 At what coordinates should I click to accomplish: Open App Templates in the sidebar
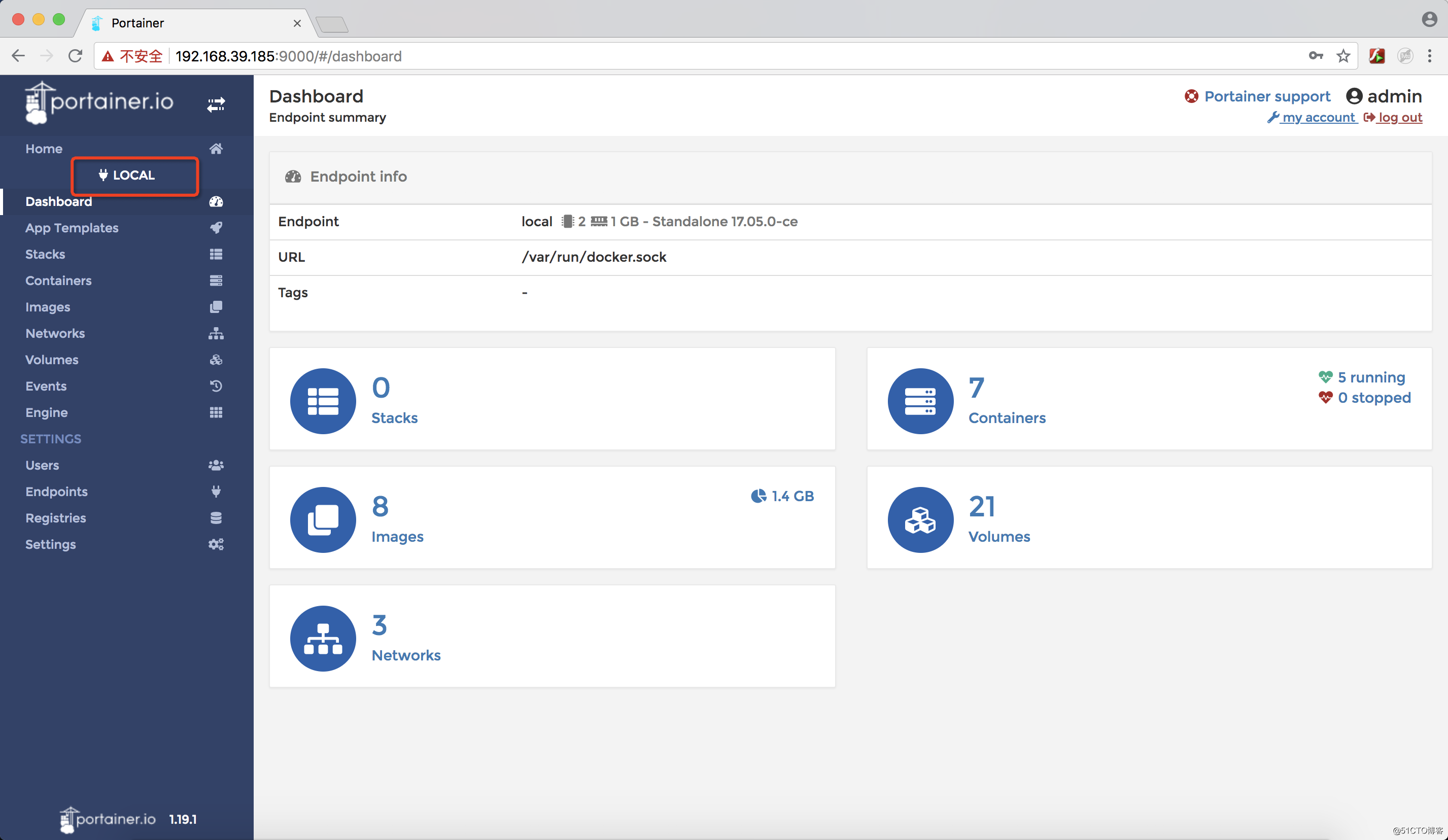point(72,228)
